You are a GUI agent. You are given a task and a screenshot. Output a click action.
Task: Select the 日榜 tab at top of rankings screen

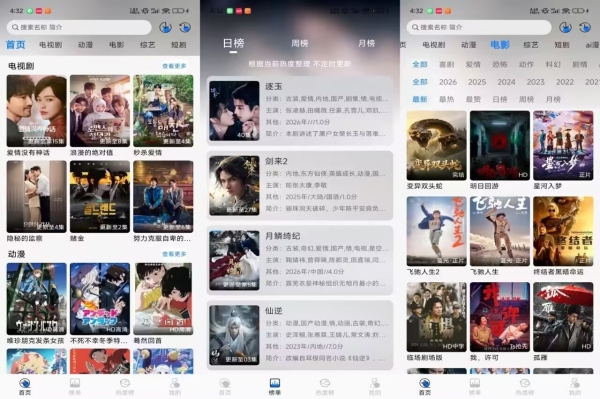[233, 43]
